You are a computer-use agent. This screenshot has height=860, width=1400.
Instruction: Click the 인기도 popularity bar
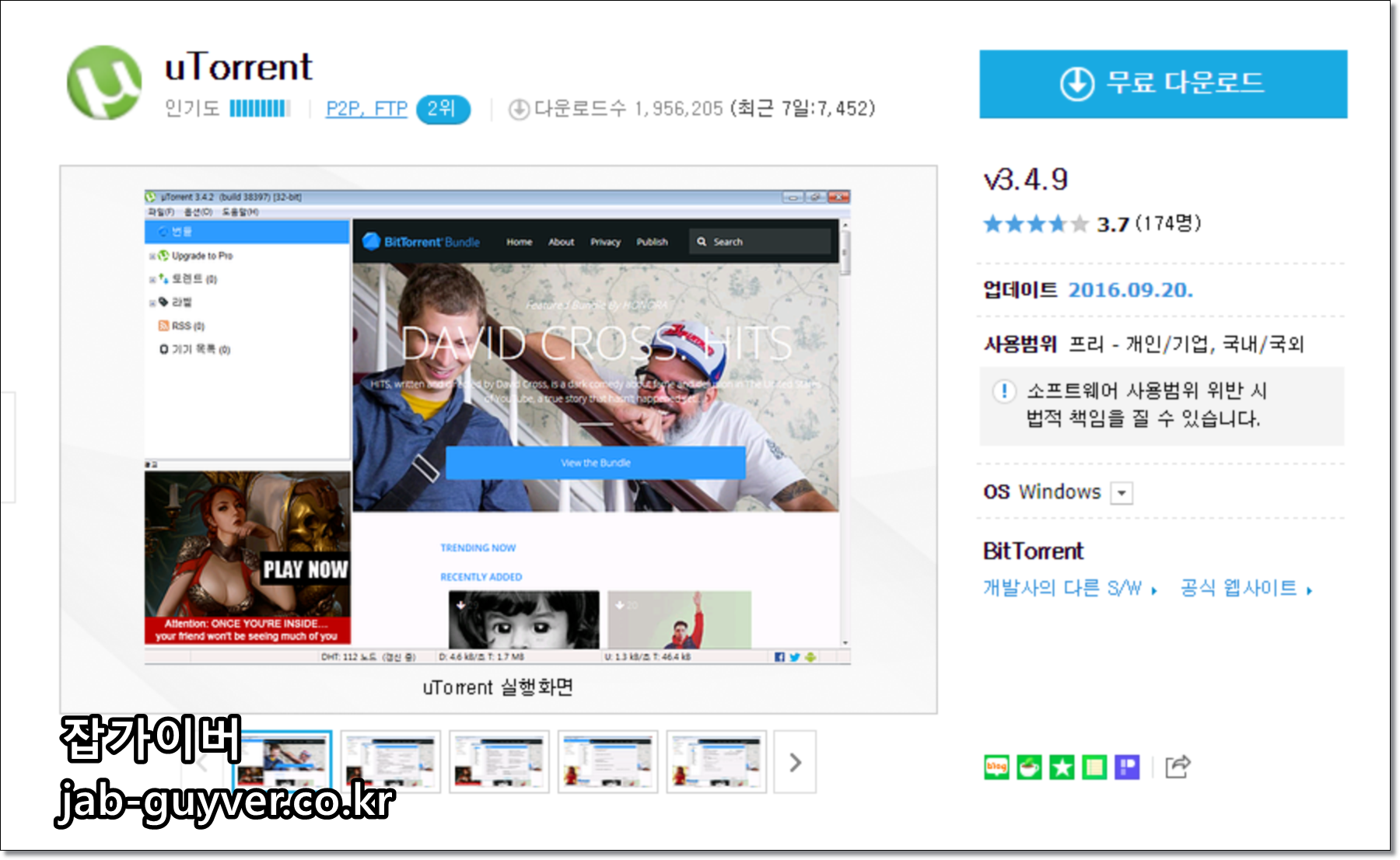pyautogui.click(x=260, y=109)
